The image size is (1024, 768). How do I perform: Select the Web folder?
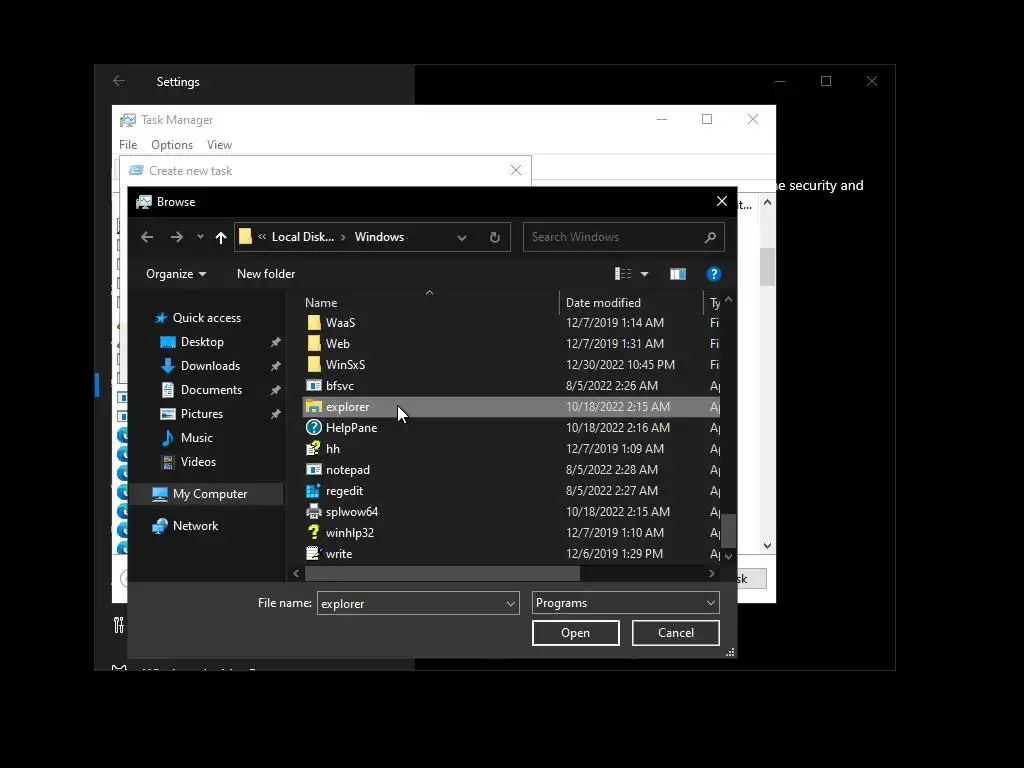coord(338,344)
